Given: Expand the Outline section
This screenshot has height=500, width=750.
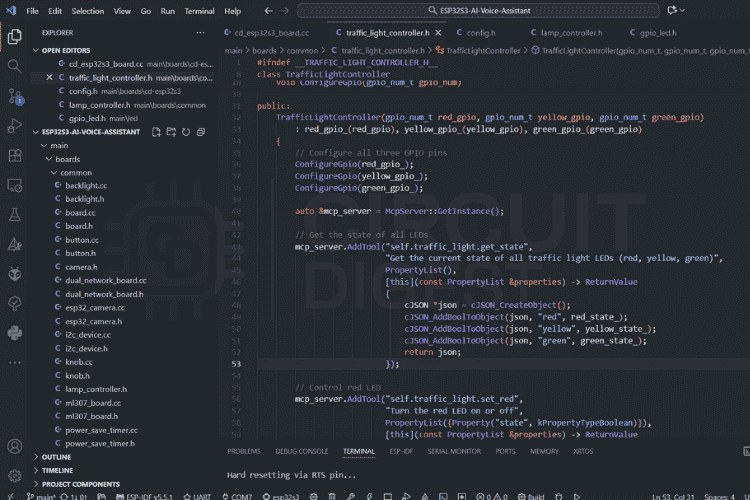Looking at the screenshot, I should pyautogui.click(x=58, y=457).
